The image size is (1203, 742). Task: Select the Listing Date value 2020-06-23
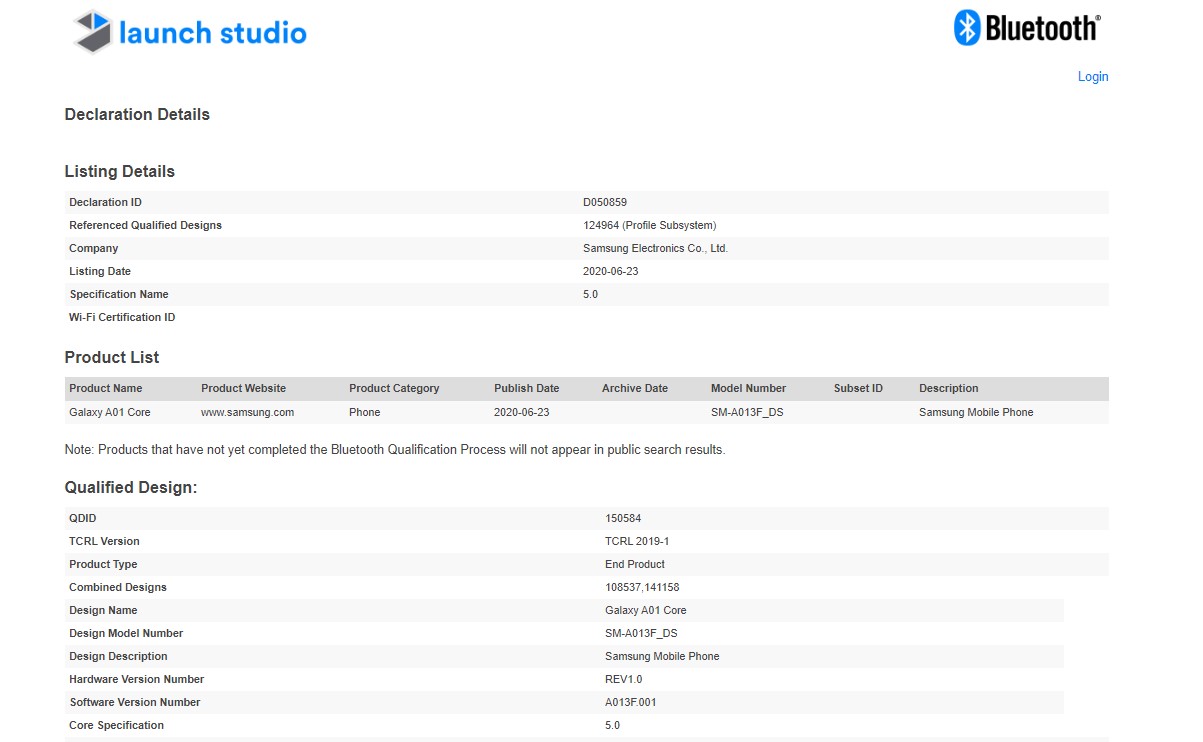click(611, 272)
